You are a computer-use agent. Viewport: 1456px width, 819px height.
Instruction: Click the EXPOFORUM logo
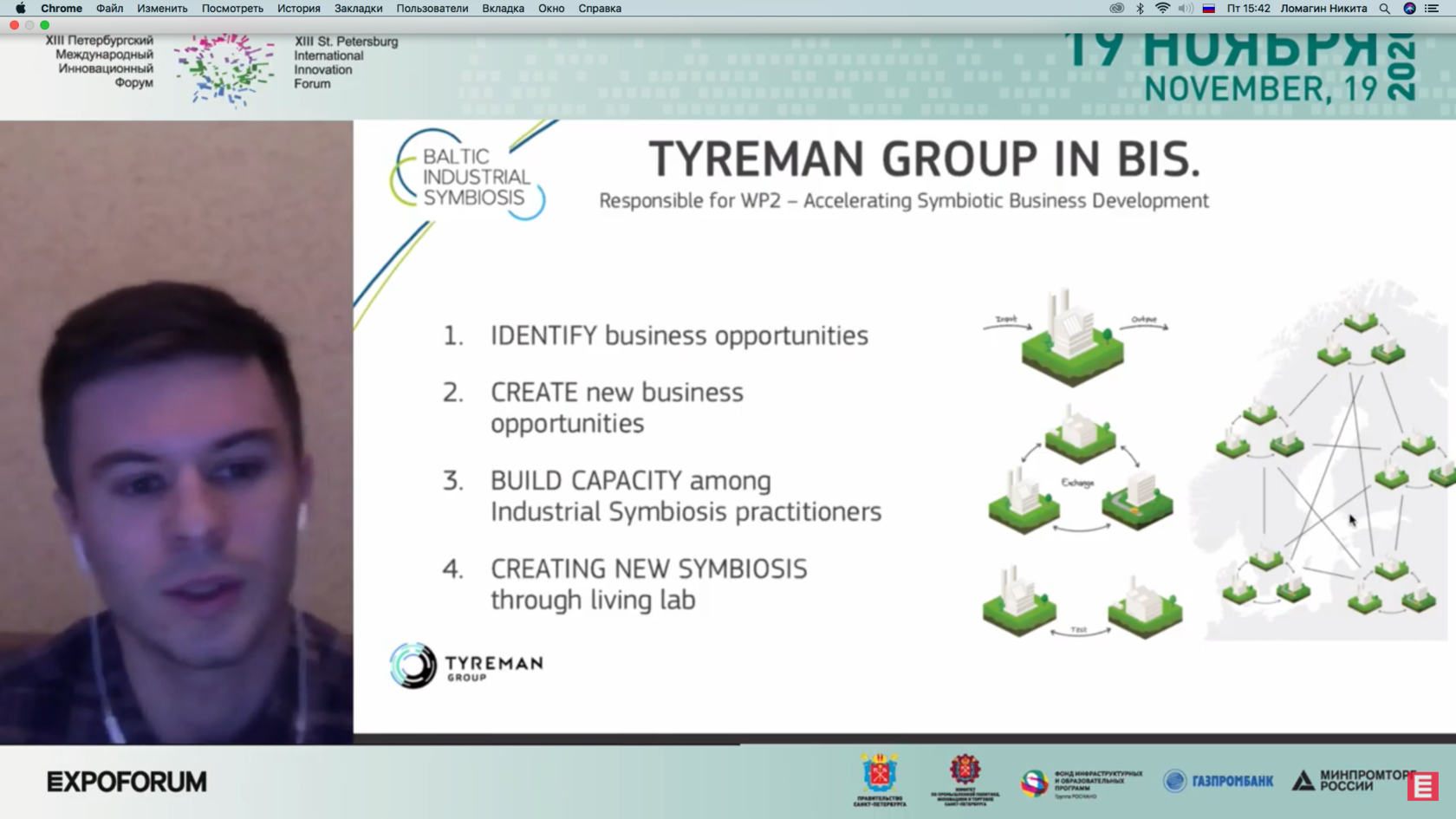click(x=127, y=782)
